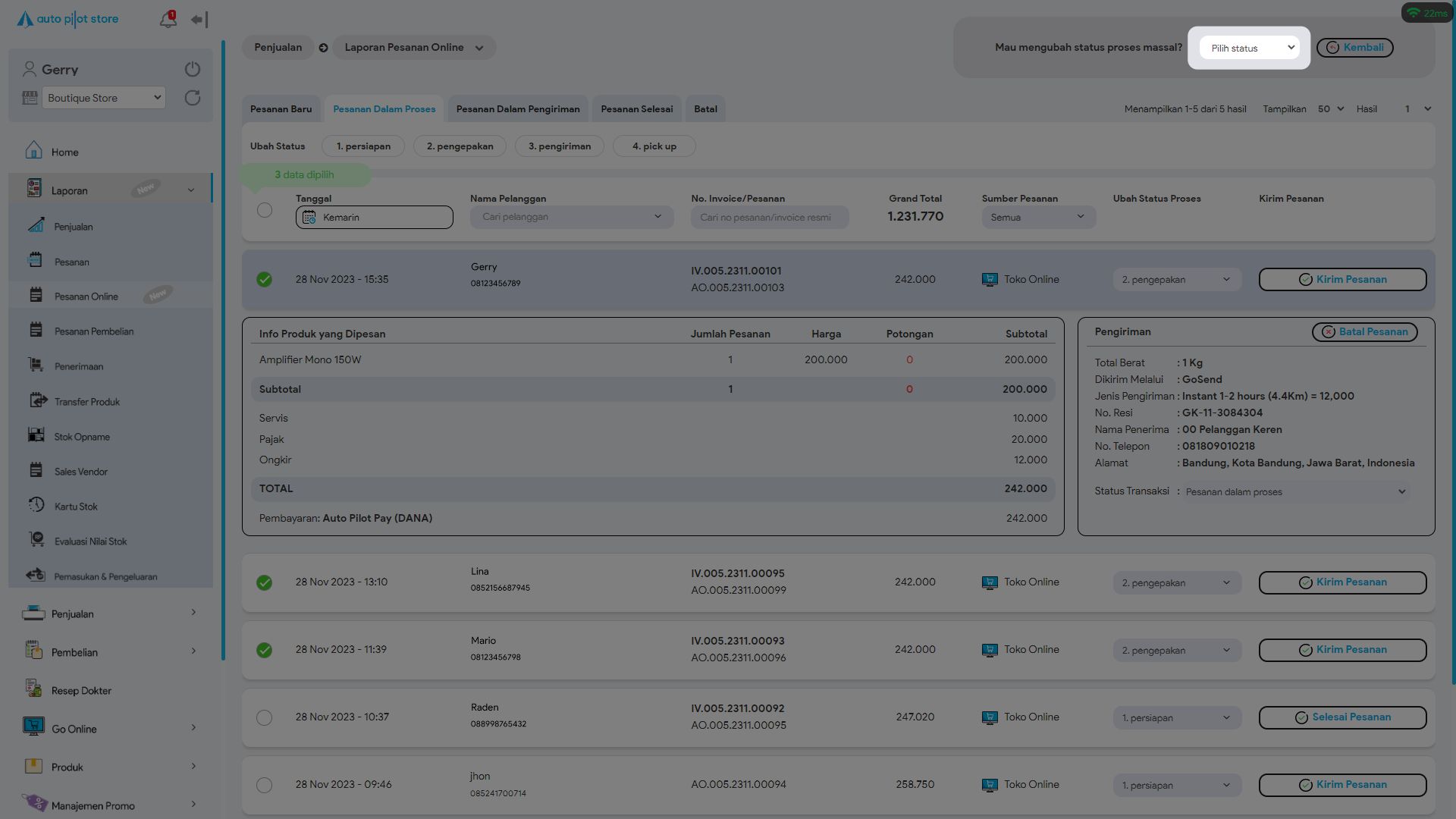
Task: Select Raden's order checkbox
Action: click(x=264, y=717)
